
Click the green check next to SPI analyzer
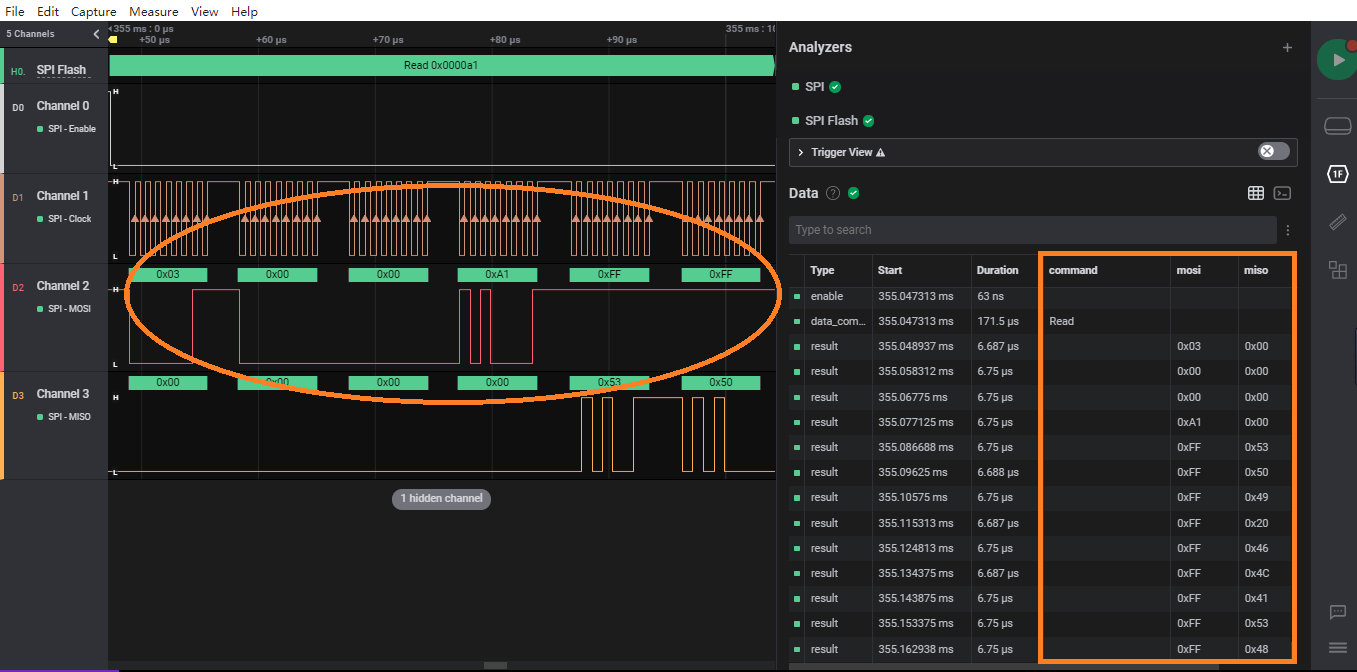(835, 87)
